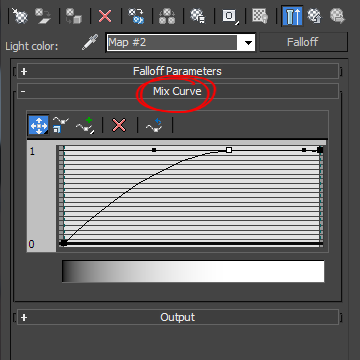Click the Get Material icon
The width and height of the screenshot is (360, 360).
pos(20,16)
